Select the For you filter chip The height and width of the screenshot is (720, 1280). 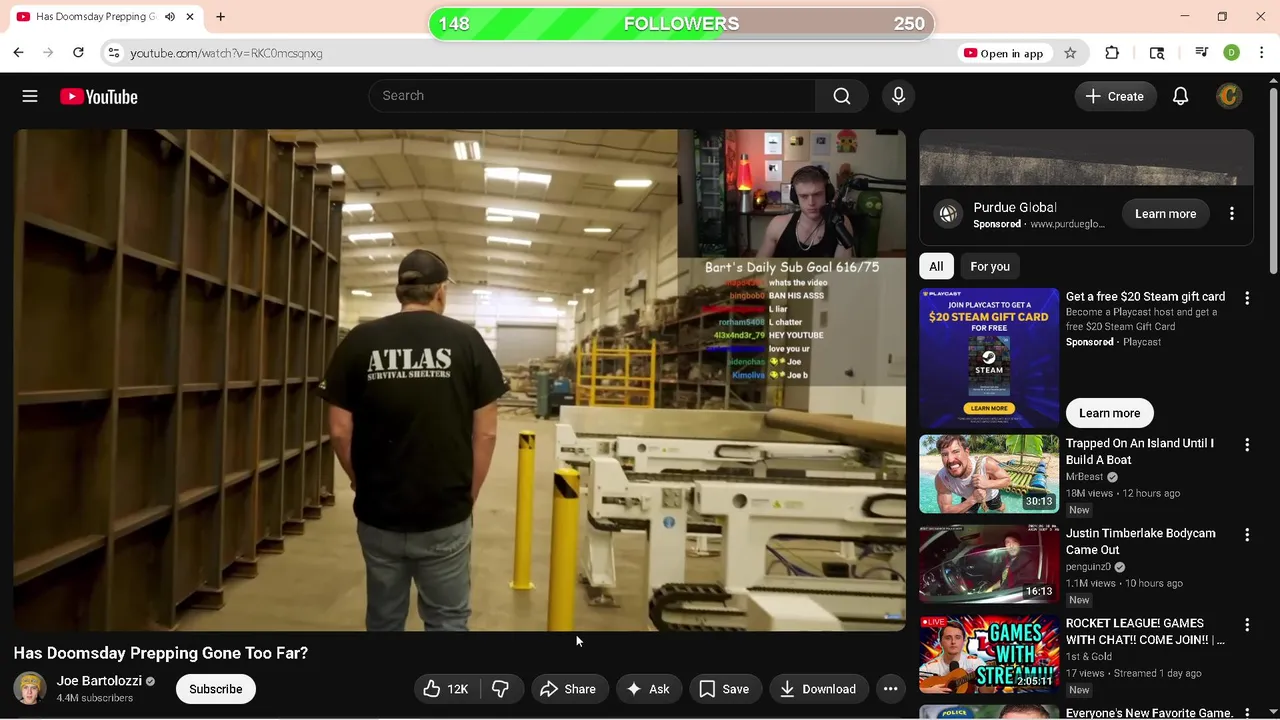click(x=990, y=267)
